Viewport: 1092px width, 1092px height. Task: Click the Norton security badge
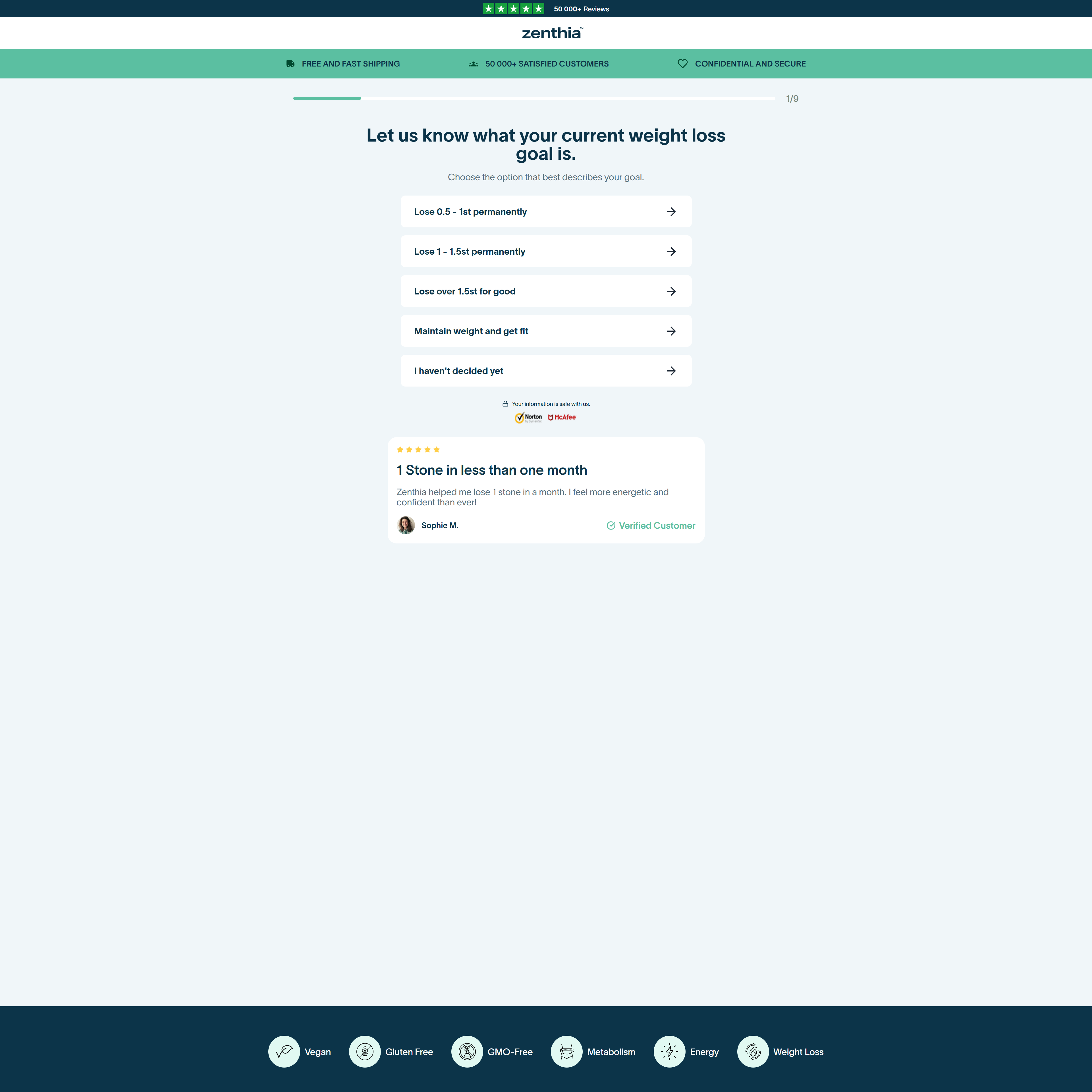(x=528, y=418)
